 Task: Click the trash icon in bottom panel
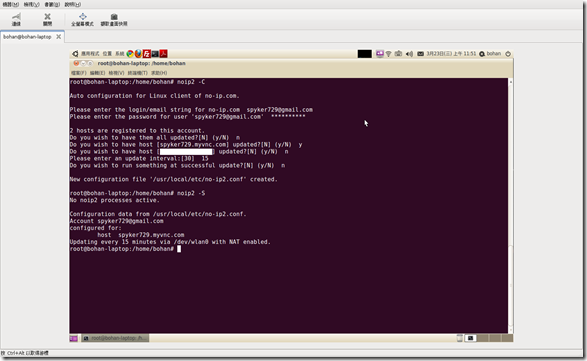(x=460, y=338)
